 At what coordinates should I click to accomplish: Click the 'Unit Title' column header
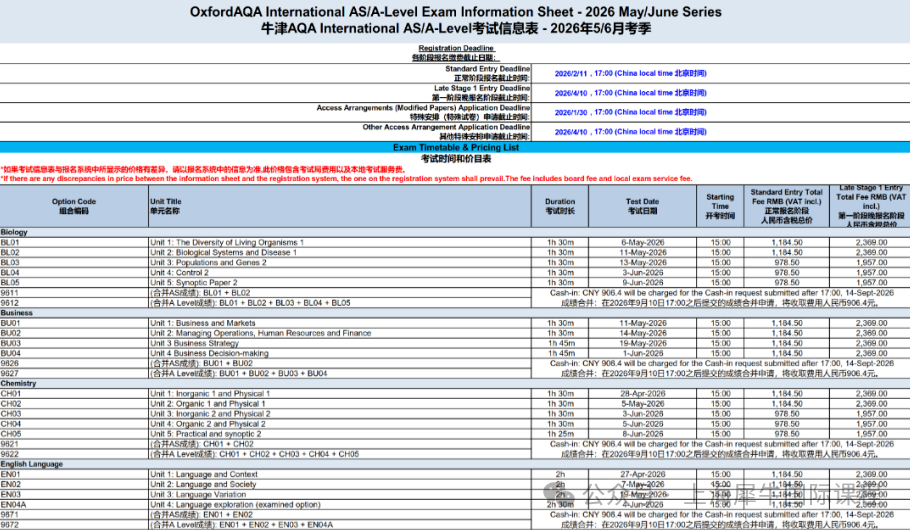(x=165, y=206)
